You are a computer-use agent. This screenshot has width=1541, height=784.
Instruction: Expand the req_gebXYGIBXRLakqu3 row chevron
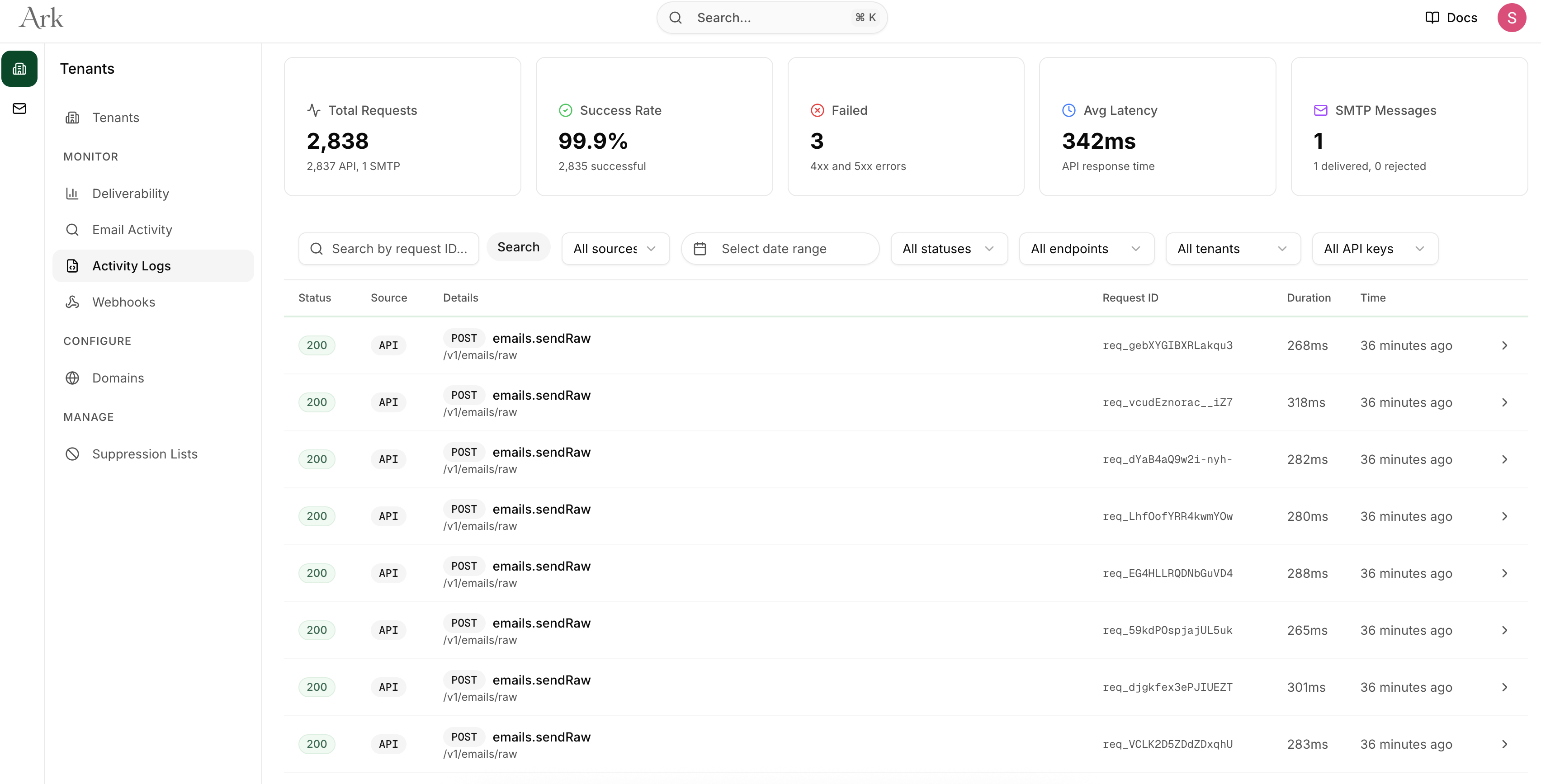pyautogui.click(x=1504, y=345)
